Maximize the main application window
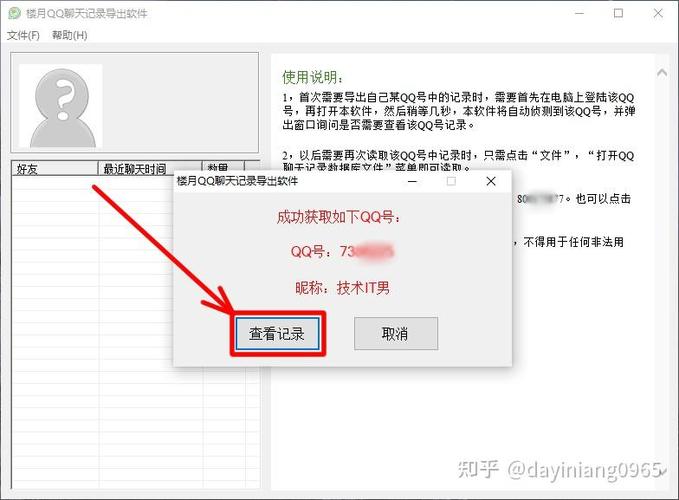679x500 pixels. coord(618,13)
